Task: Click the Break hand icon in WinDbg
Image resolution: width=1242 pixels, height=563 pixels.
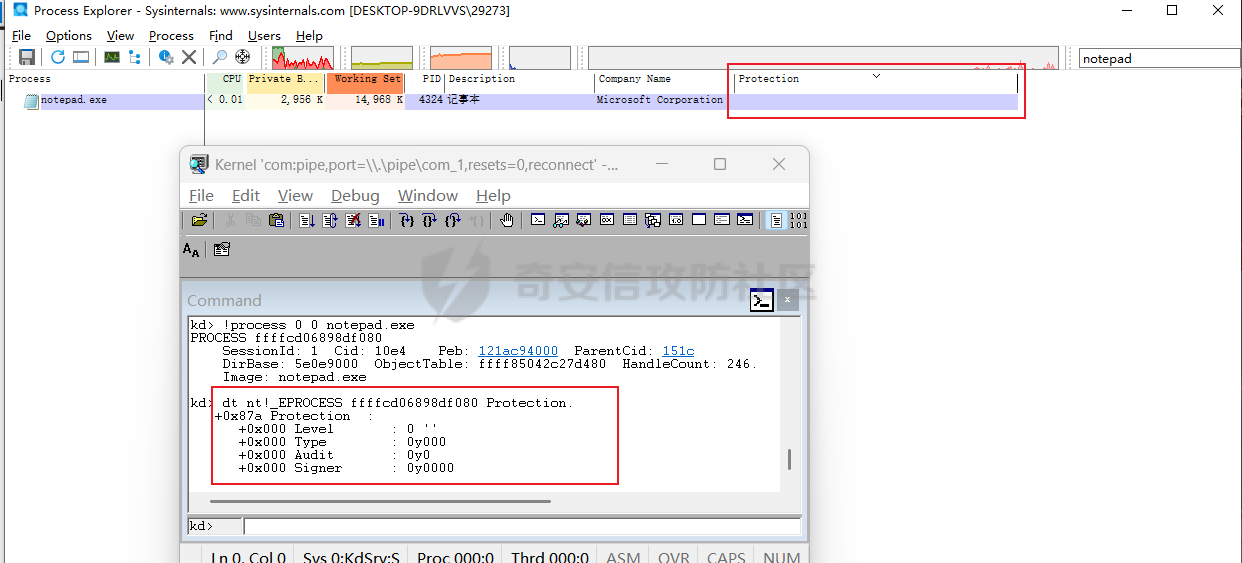Action: click(507, 220)
